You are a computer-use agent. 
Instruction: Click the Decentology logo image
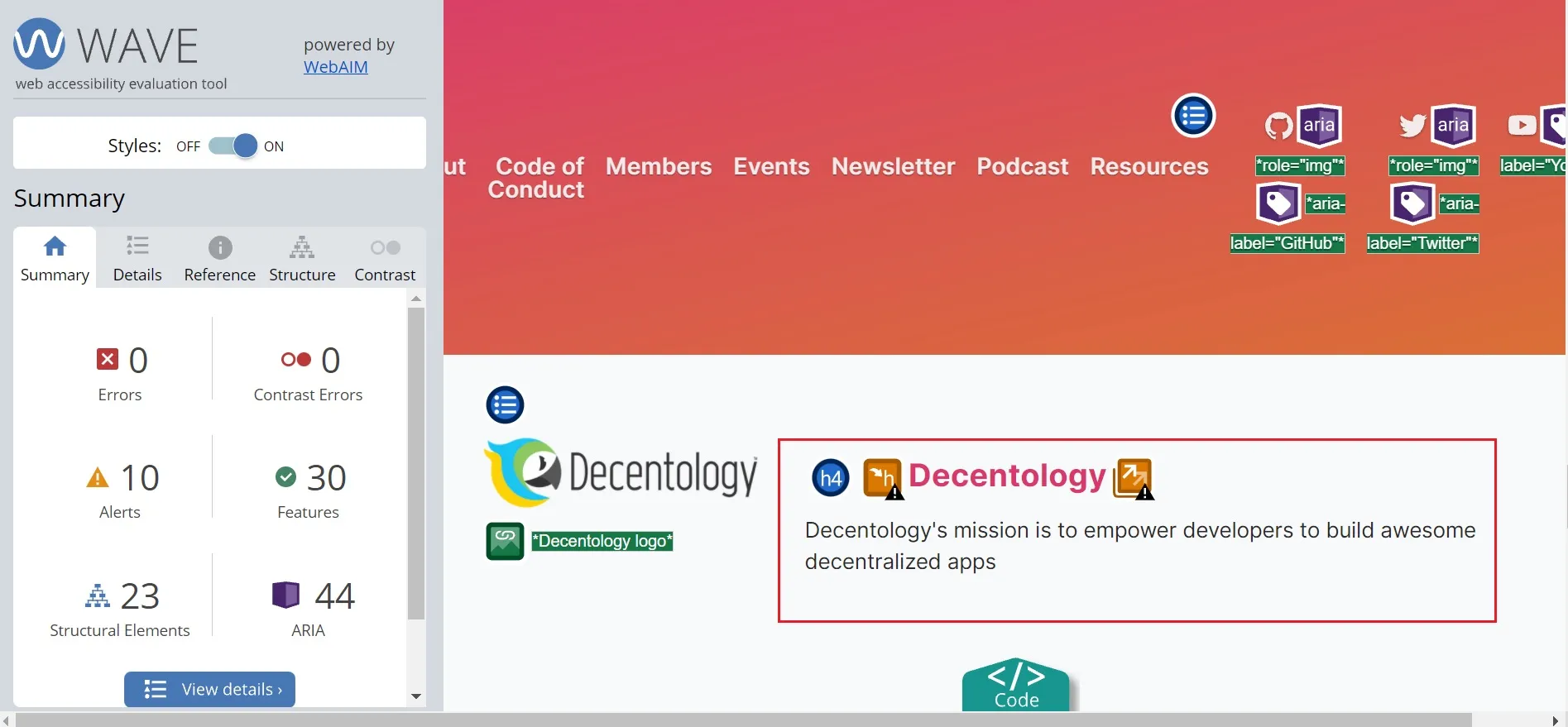click(621, 472)
